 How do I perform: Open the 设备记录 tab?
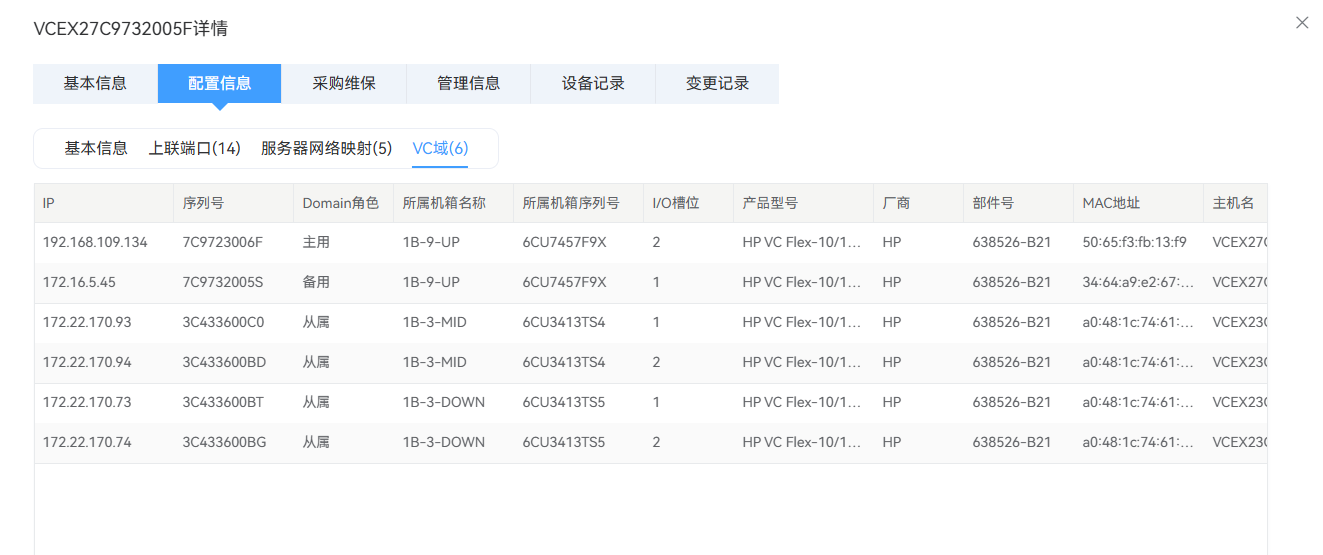pyautogui.click(x=593, y=83)
